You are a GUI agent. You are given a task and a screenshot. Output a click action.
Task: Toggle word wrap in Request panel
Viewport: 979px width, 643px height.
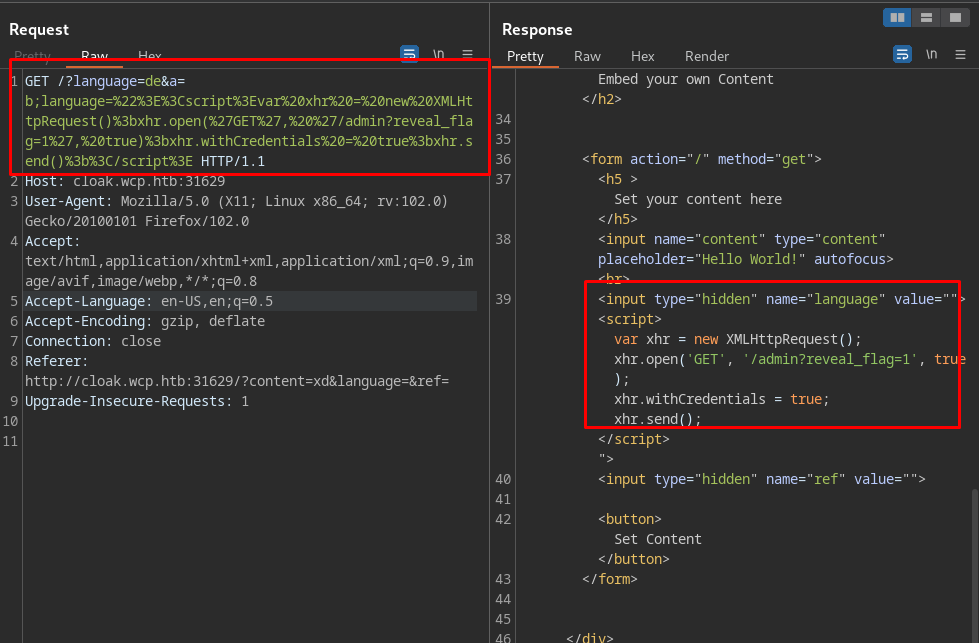[x=410, y=54]
